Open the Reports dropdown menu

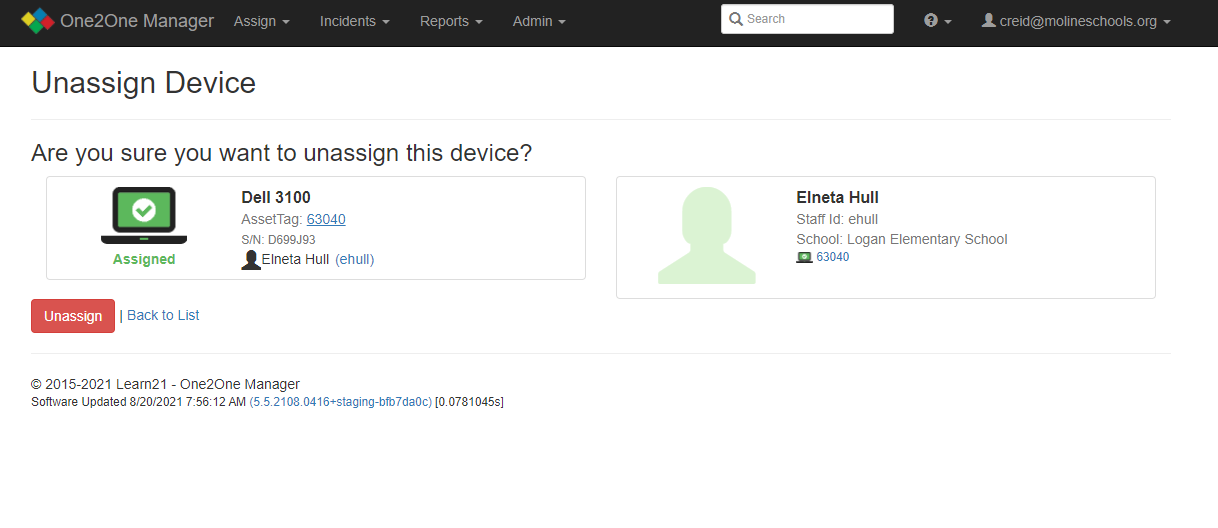click(450, 21)
